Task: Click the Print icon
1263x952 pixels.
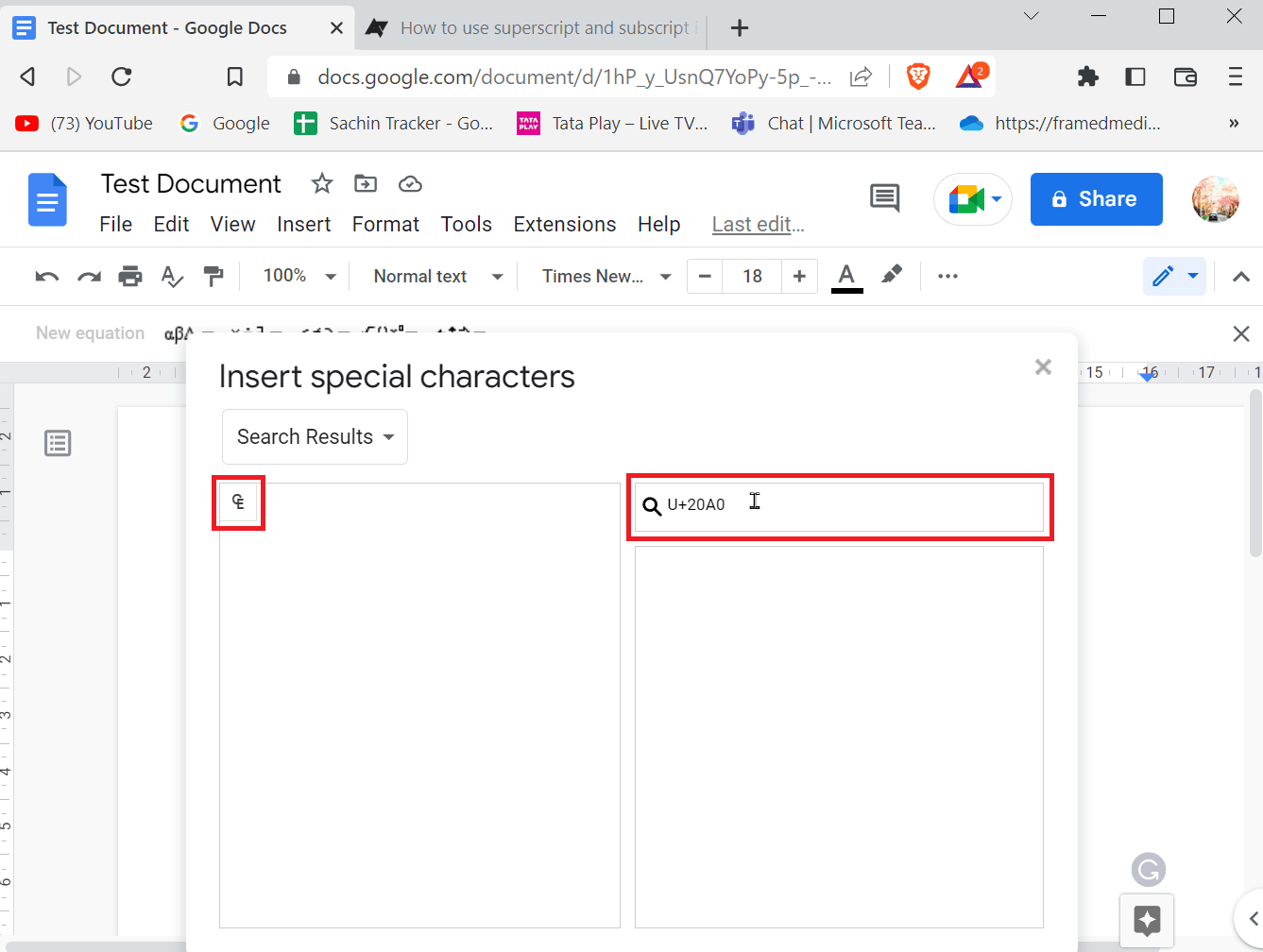Action: 130,277
